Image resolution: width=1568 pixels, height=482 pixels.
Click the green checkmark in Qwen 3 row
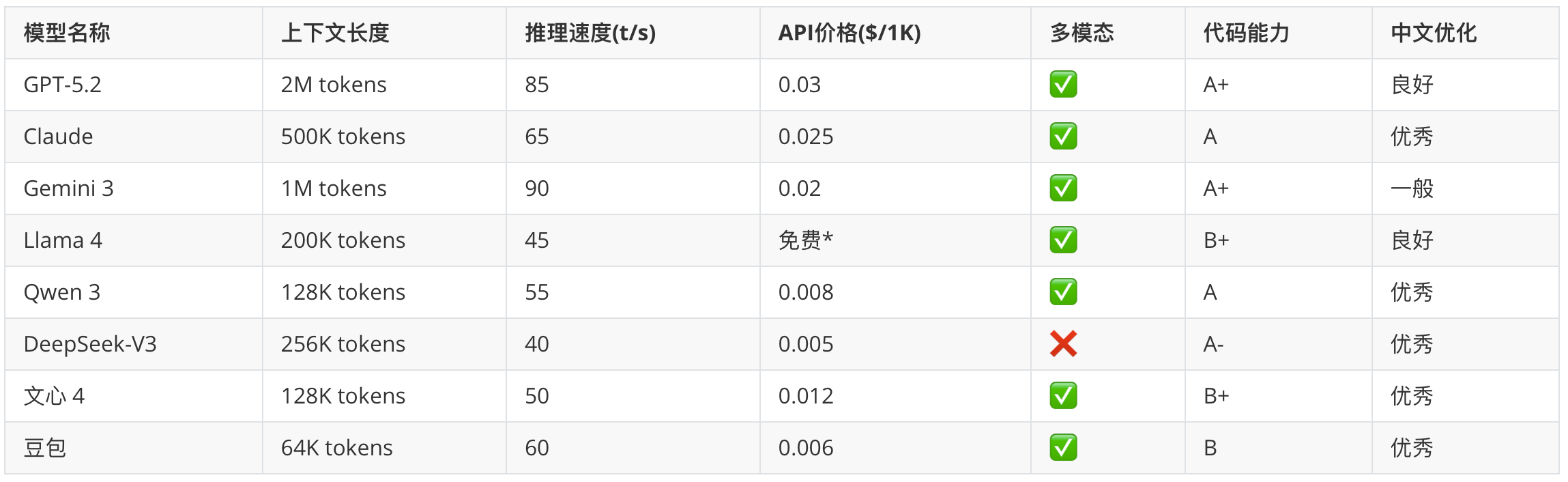[1063, 292]
